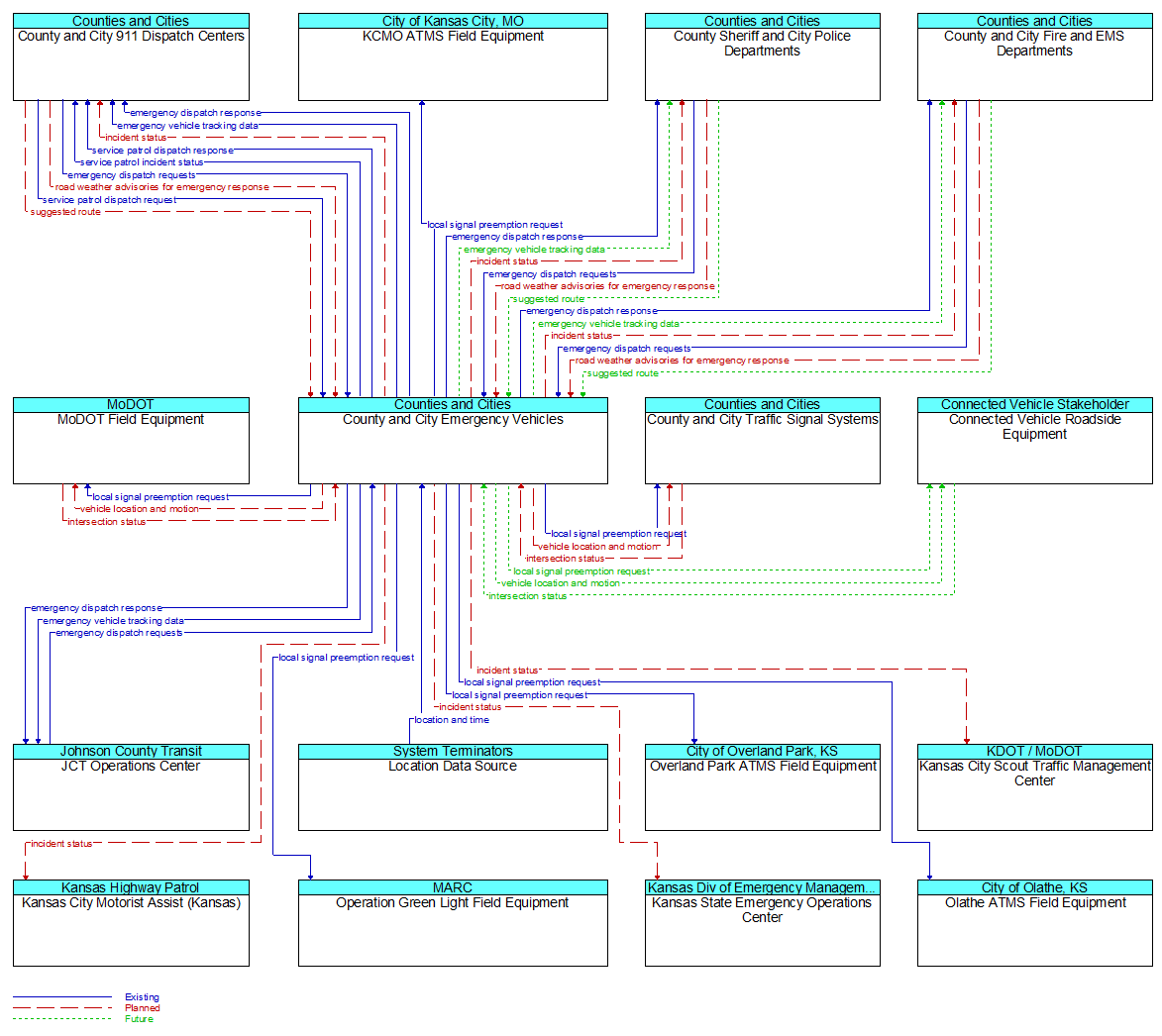Click Kansas City Scout Traffic Management Center
Screen dimensions: 1162x1036
pyautogui.click(x=1034, y=787)
